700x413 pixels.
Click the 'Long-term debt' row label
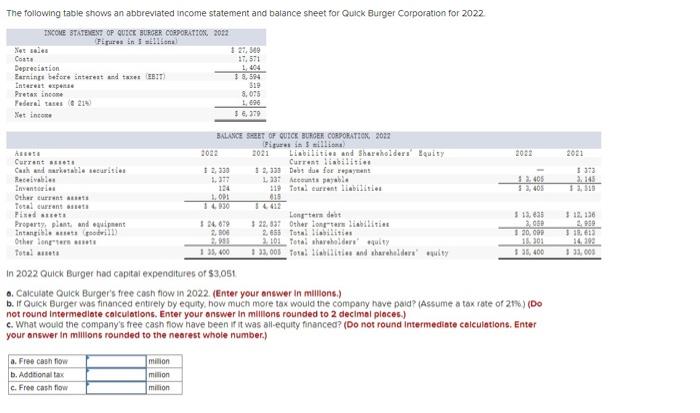tap(315, 215)
